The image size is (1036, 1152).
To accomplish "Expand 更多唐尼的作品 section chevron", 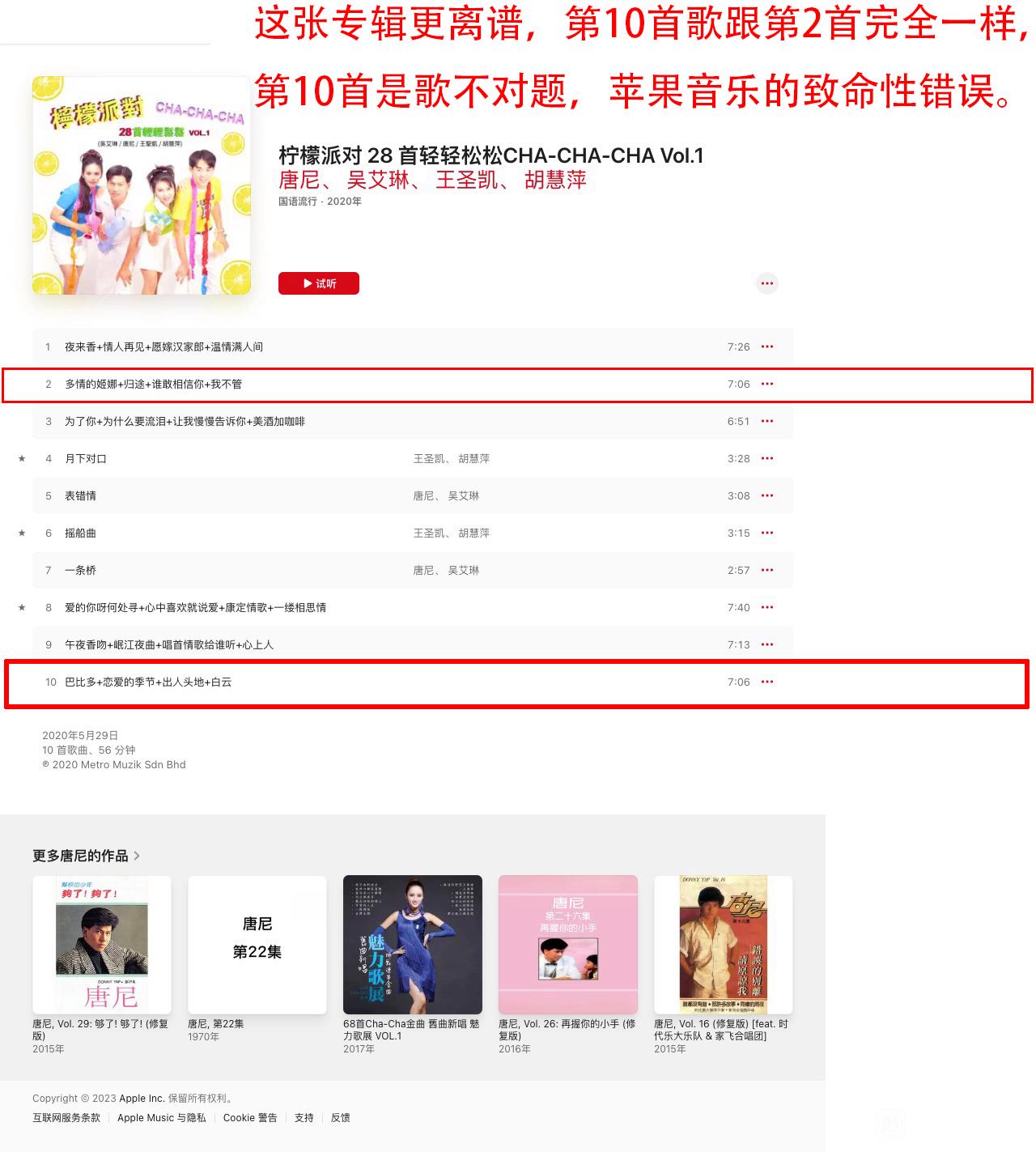I will (x=137, y=856).
